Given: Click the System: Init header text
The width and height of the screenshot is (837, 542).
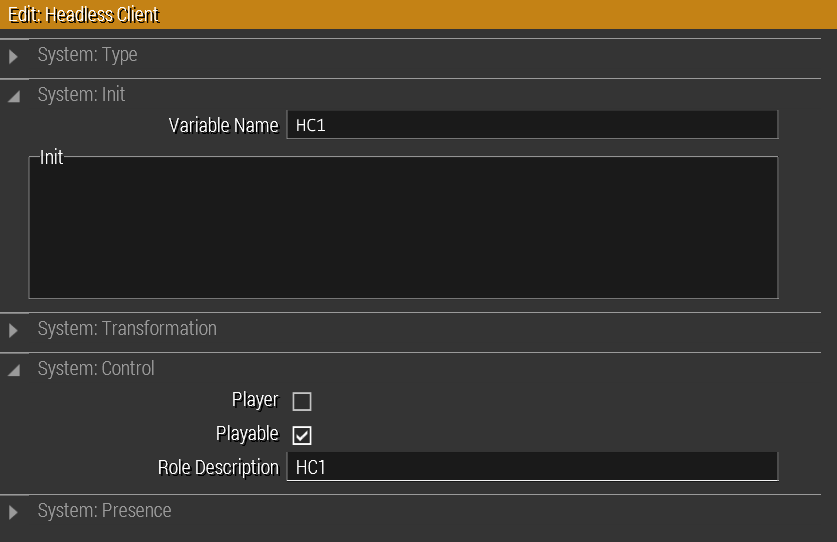Looking at the screenshot, I should 81,95.
